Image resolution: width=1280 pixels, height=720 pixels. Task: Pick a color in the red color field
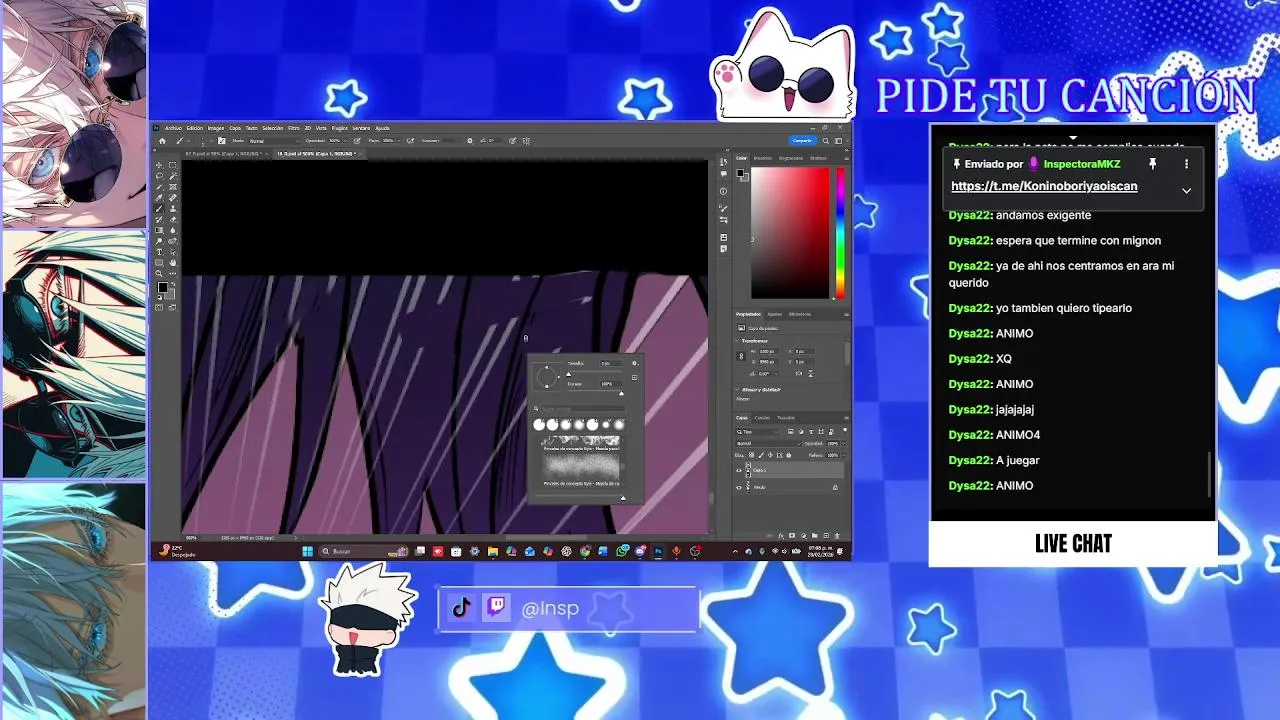[790, 233]
